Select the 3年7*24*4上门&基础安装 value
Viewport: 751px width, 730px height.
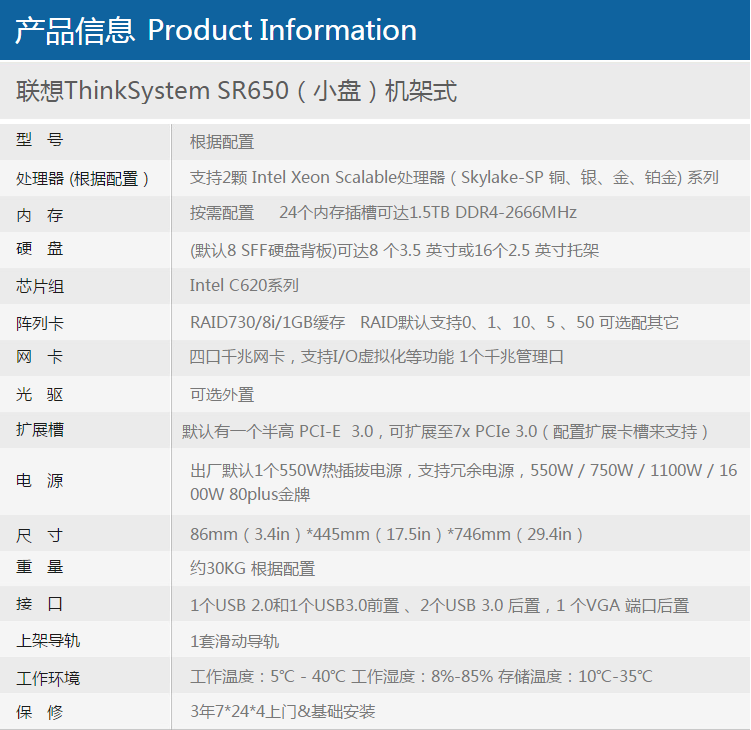coord(283,711)
